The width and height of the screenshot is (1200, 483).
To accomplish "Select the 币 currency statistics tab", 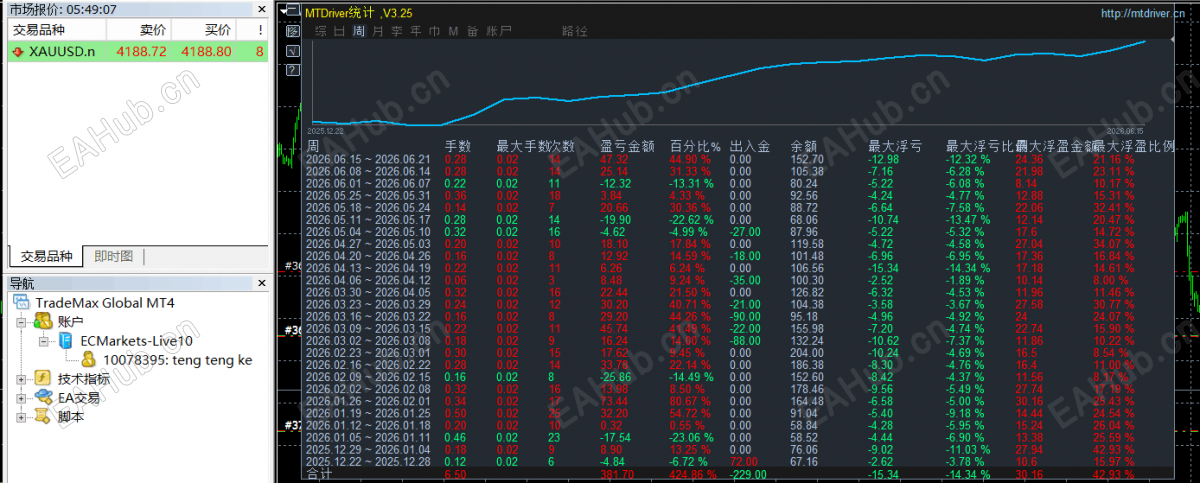I will (x=434, y=31).
